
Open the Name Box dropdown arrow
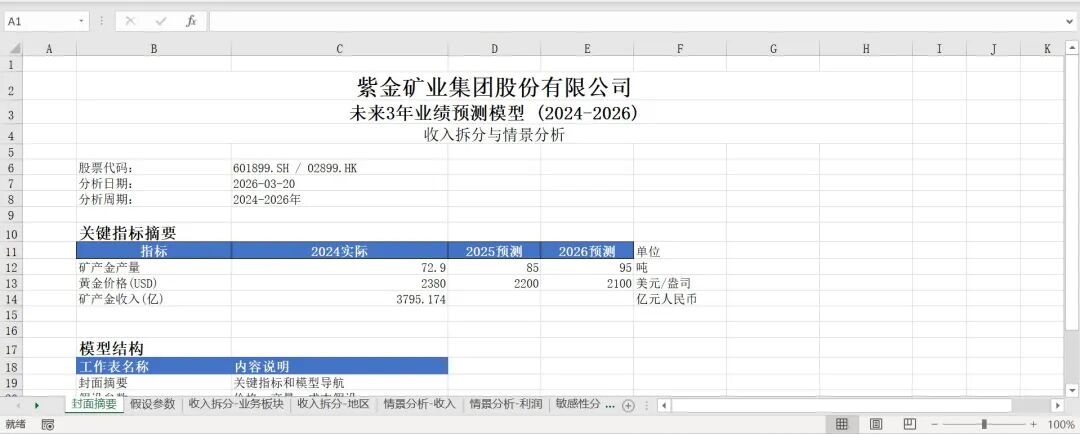[x=82, y=21]
